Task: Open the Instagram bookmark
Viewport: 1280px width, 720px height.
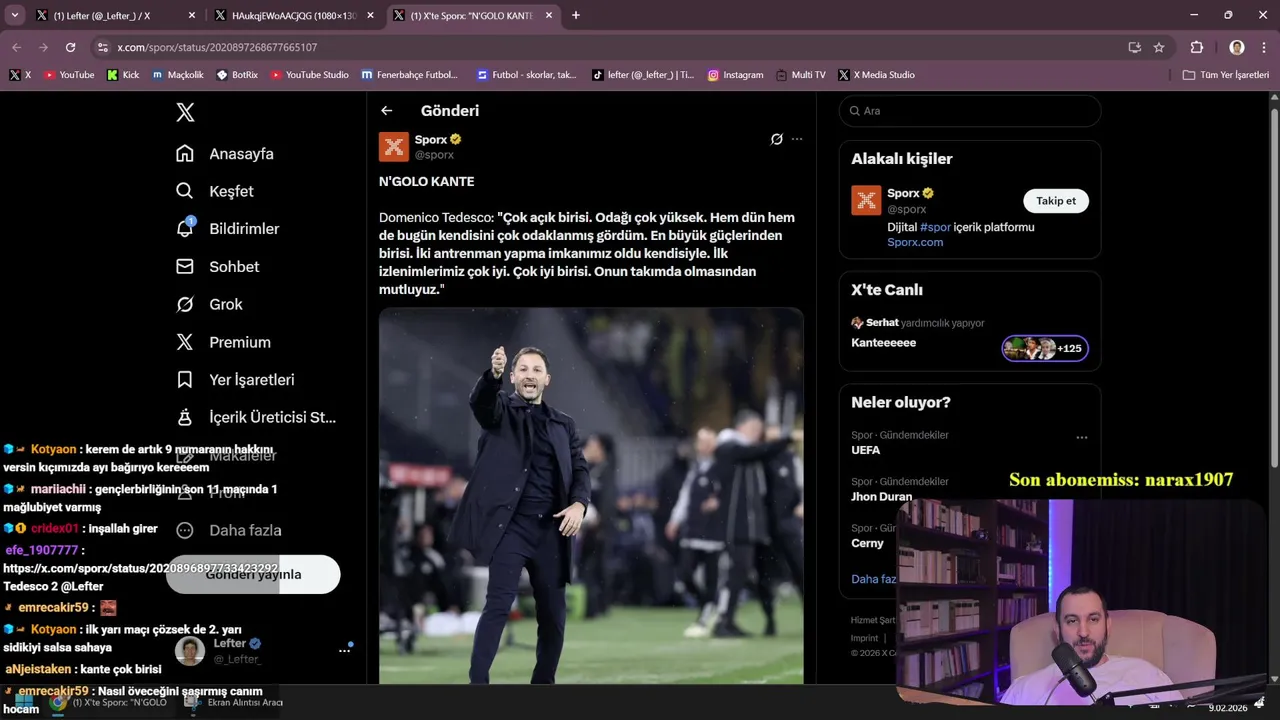Action: [x=735, y=75]
